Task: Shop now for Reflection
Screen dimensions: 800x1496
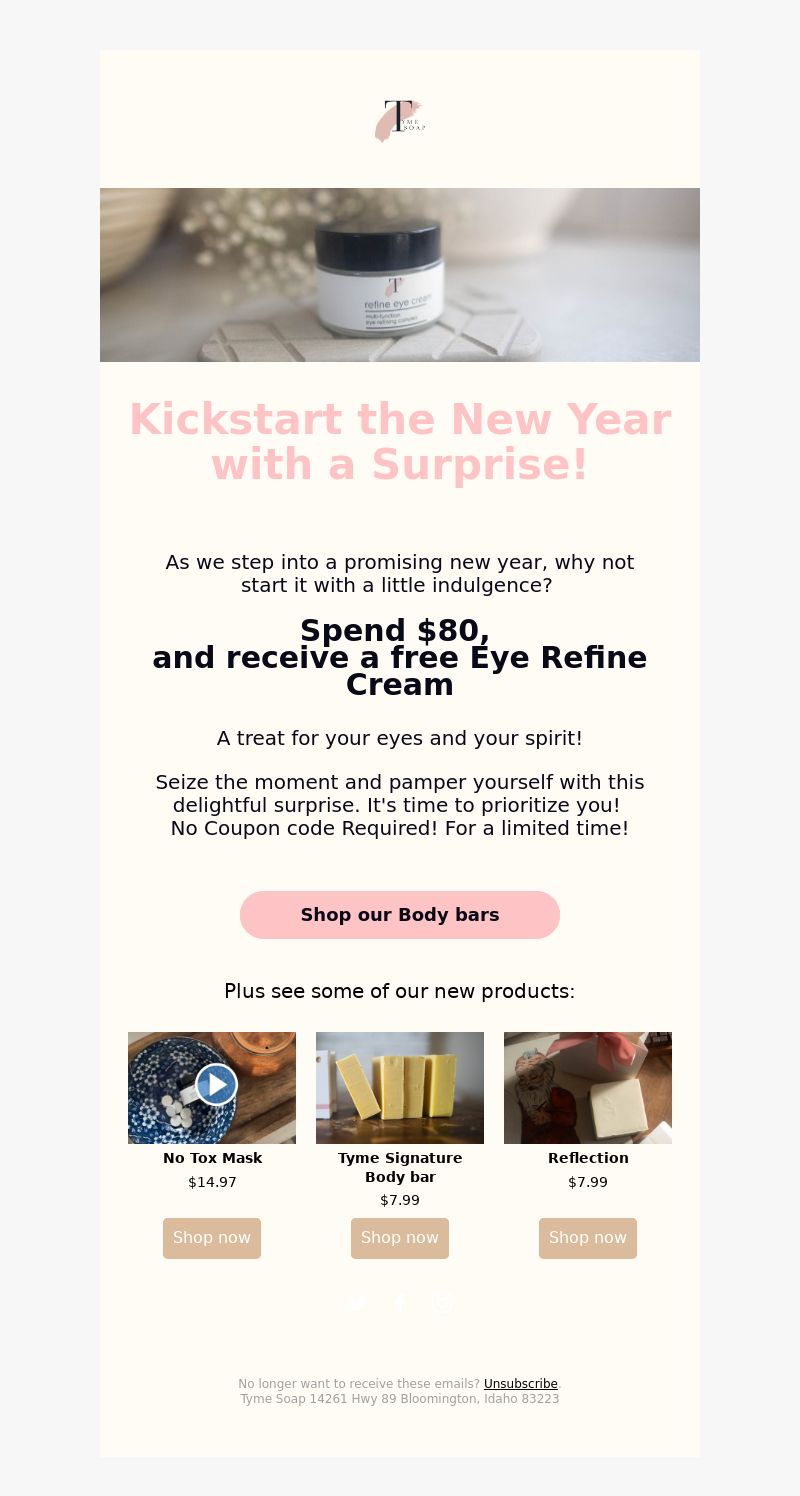Action: tap(588, 1238)
